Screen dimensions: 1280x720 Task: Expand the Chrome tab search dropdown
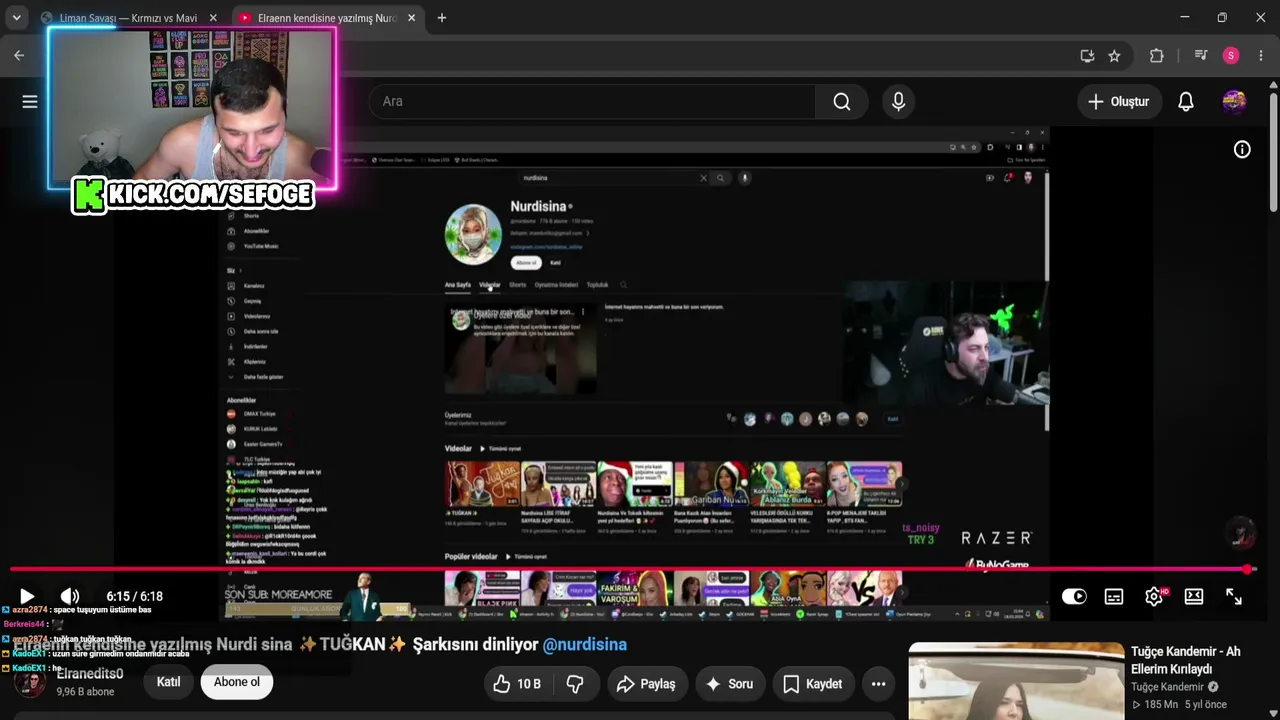pyautogui.click(x=16, y=18)
